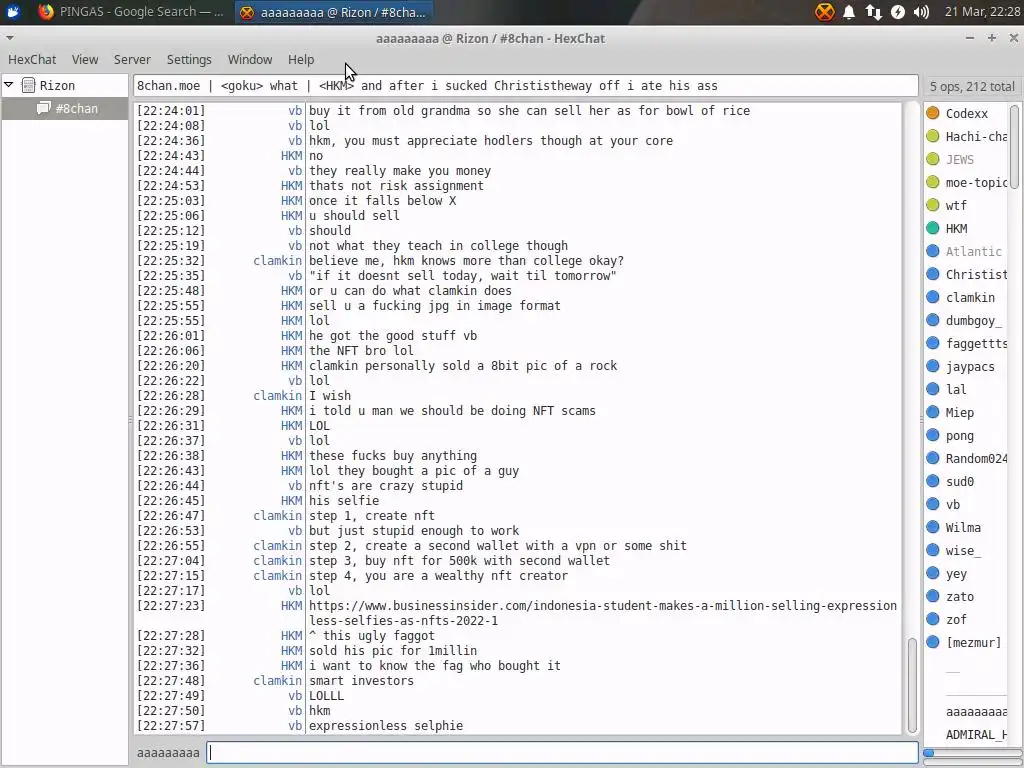The image size is (1024, 768).
Task: Click the aaaaaaaaa entry below user list
Action: click(976, 712)
